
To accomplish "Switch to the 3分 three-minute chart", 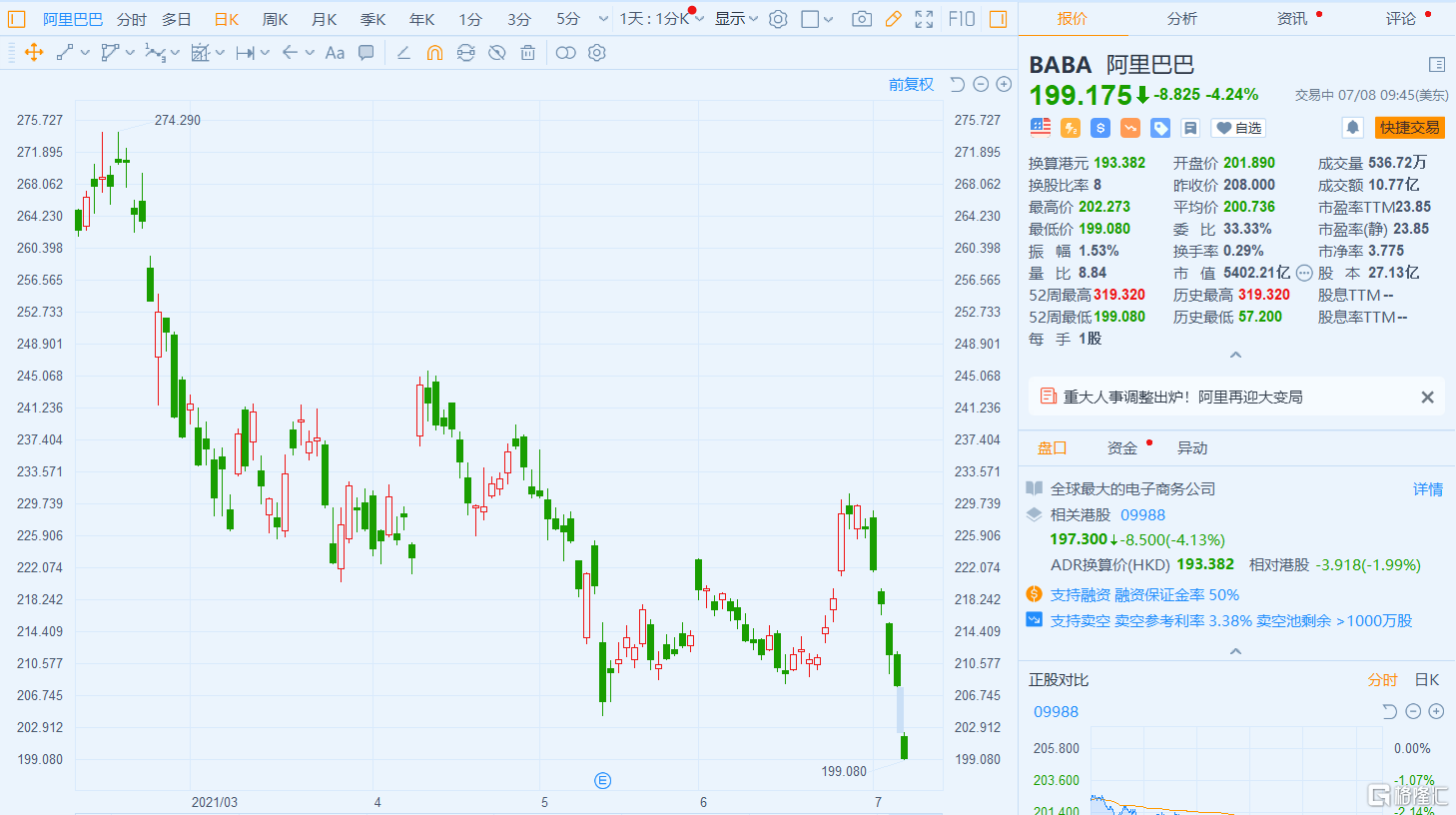I will [519, 19].
